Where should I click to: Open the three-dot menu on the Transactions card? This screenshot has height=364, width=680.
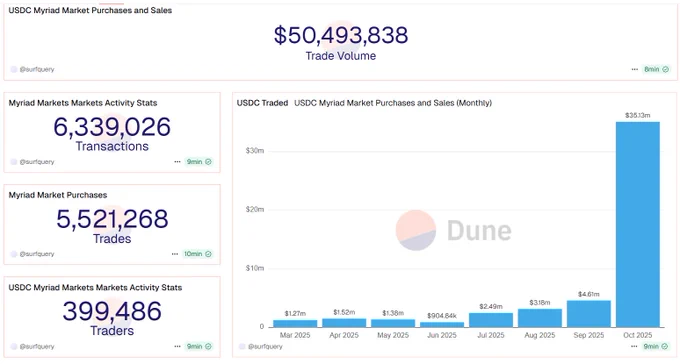pyautogui.click(x=177, y=162)
